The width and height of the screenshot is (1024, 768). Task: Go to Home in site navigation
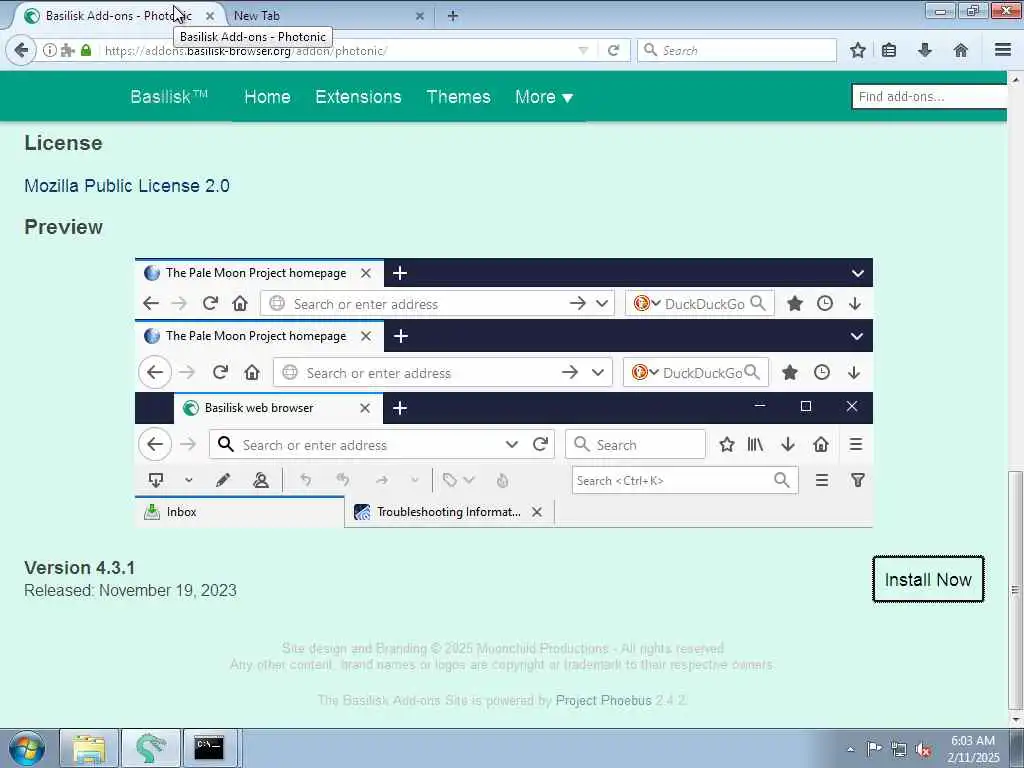pyautogui.click(x=267, y=97)
